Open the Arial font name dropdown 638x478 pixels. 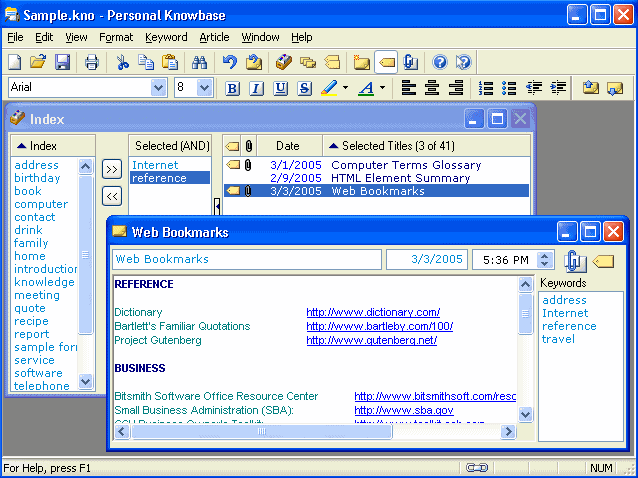pos(158,87)
